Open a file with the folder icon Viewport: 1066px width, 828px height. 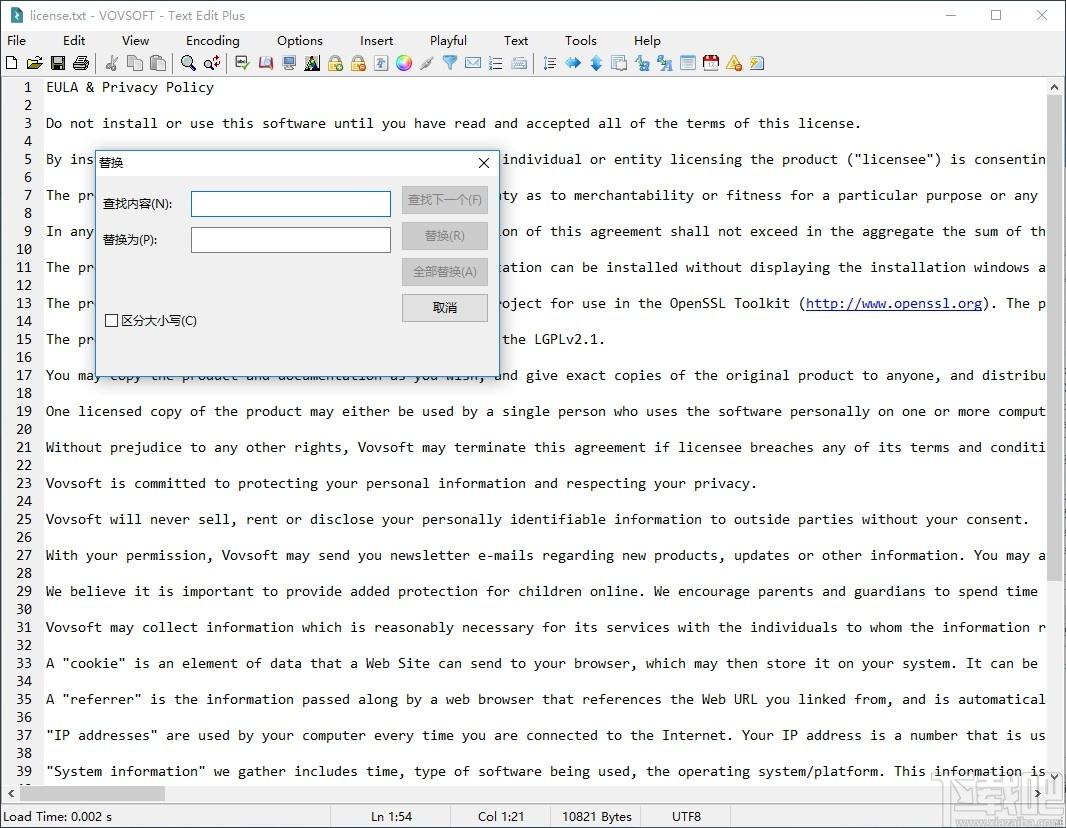34,63
